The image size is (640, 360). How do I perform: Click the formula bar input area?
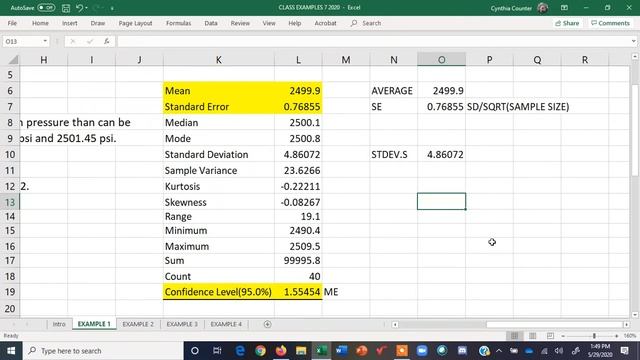click(373, 41)
